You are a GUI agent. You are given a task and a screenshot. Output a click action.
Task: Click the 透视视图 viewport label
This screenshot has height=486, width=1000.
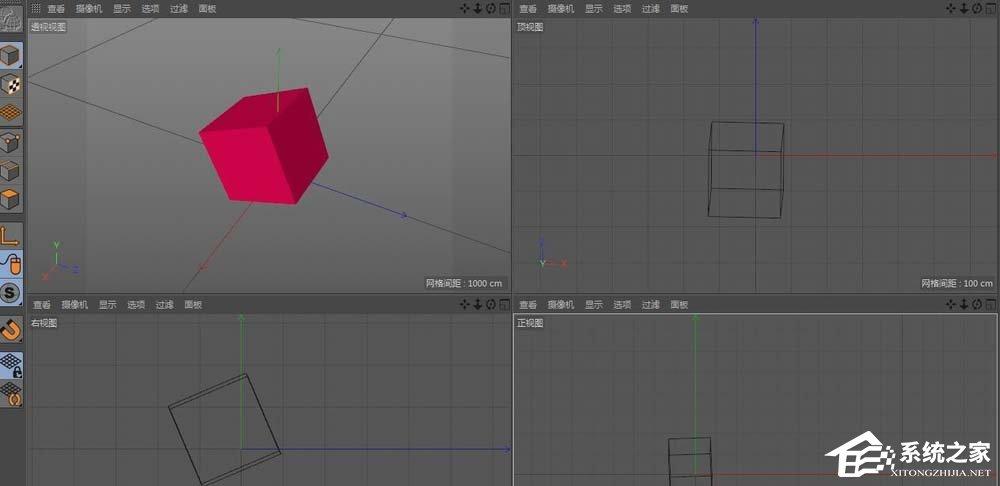48,27
